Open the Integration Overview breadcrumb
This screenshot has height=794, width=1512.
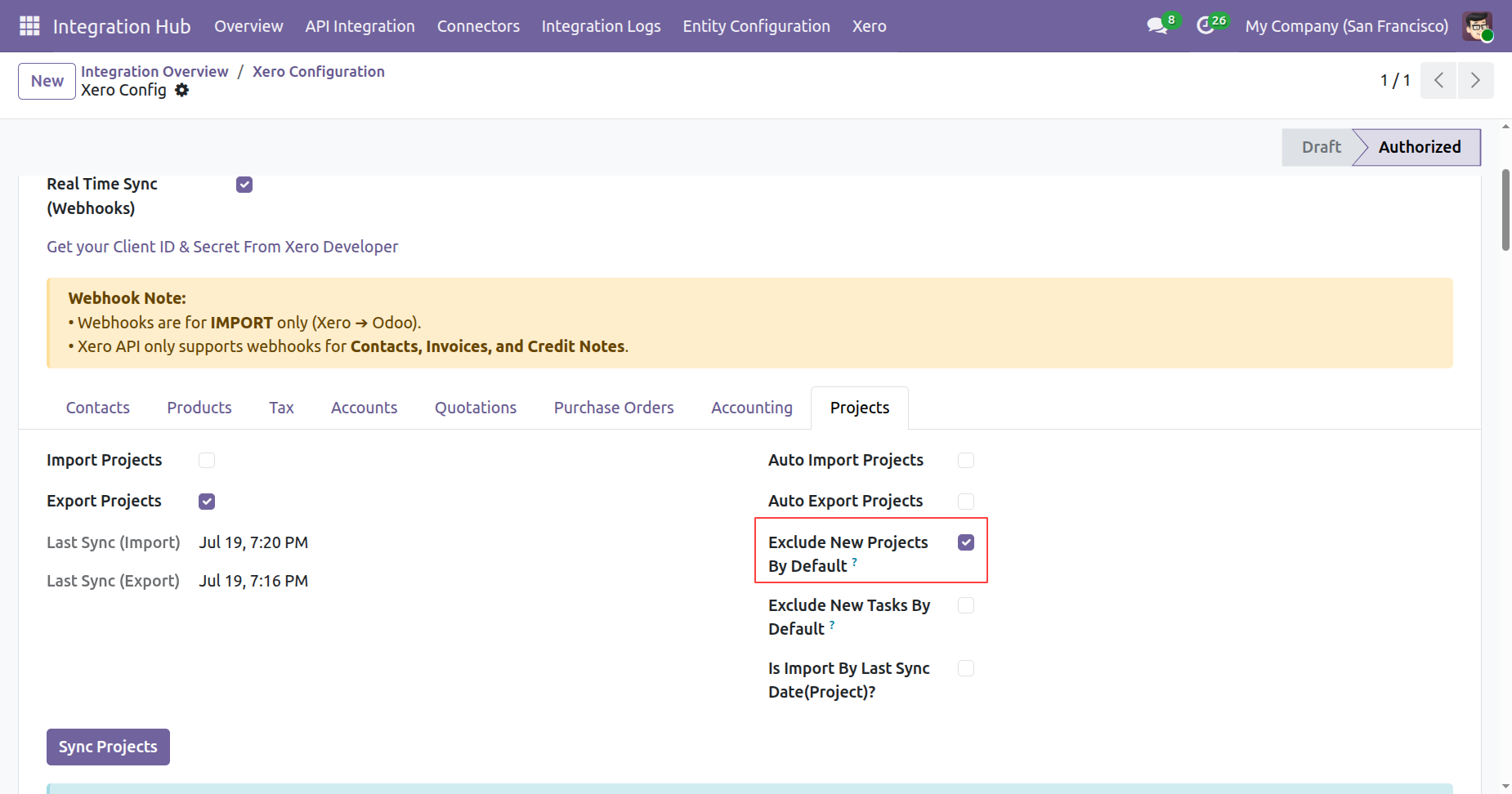click(x=154, y=71)
